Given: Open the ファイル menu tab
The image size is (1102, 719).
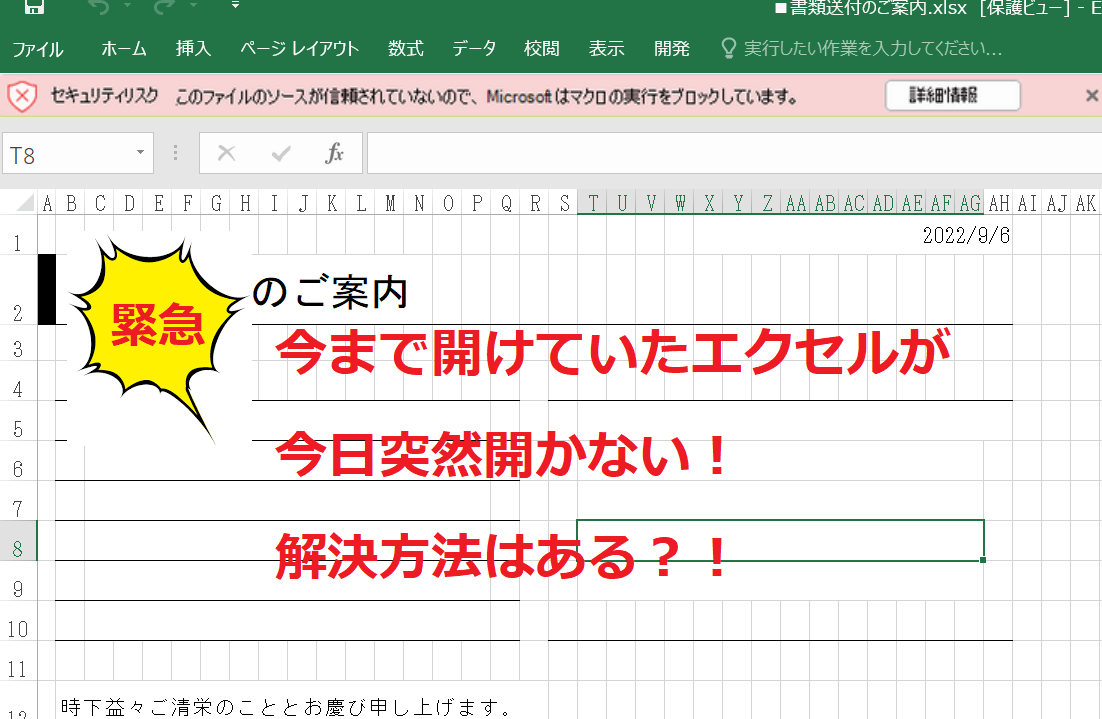Looking at the screenshot, I should 38,49.
